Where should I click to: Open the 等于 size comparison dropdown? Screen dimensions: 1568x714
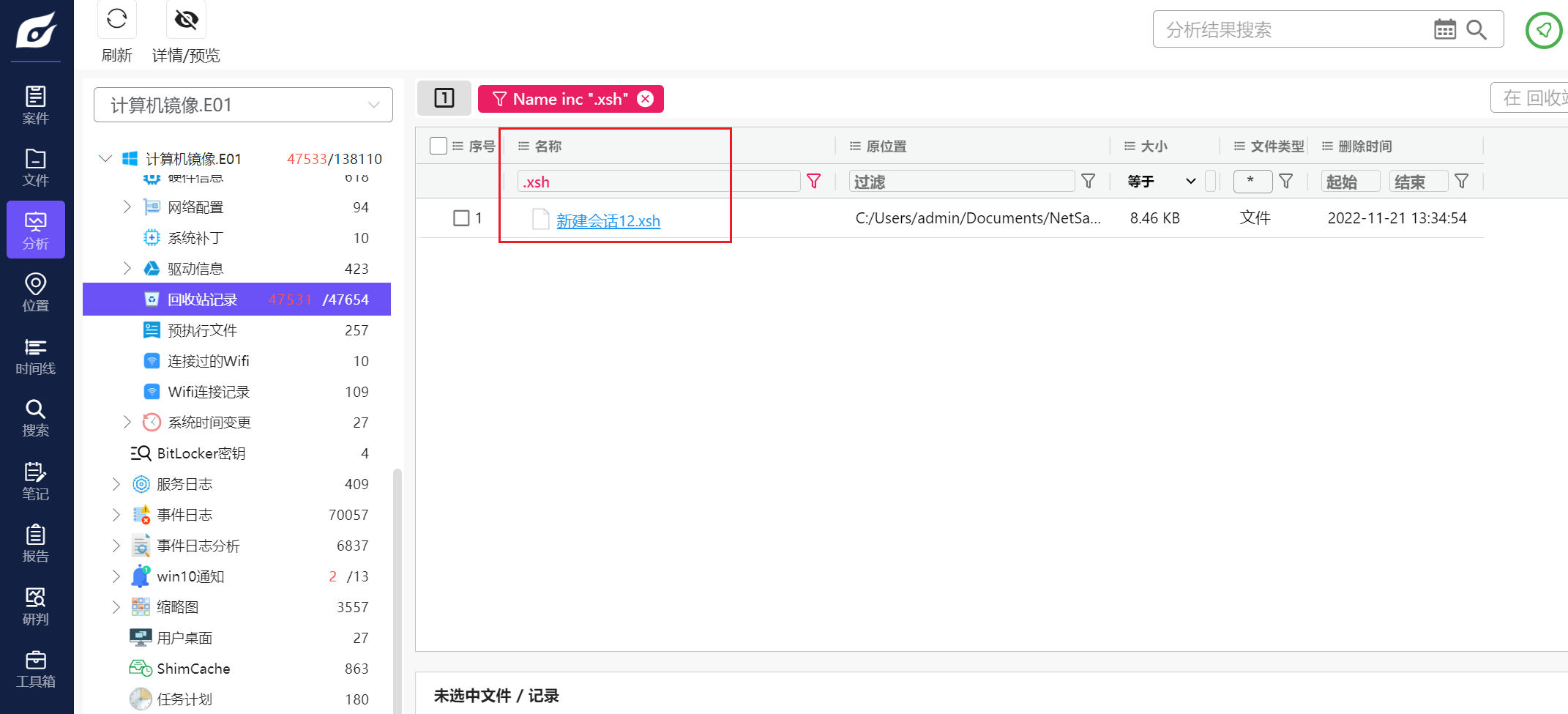(x=1162, y=181)
